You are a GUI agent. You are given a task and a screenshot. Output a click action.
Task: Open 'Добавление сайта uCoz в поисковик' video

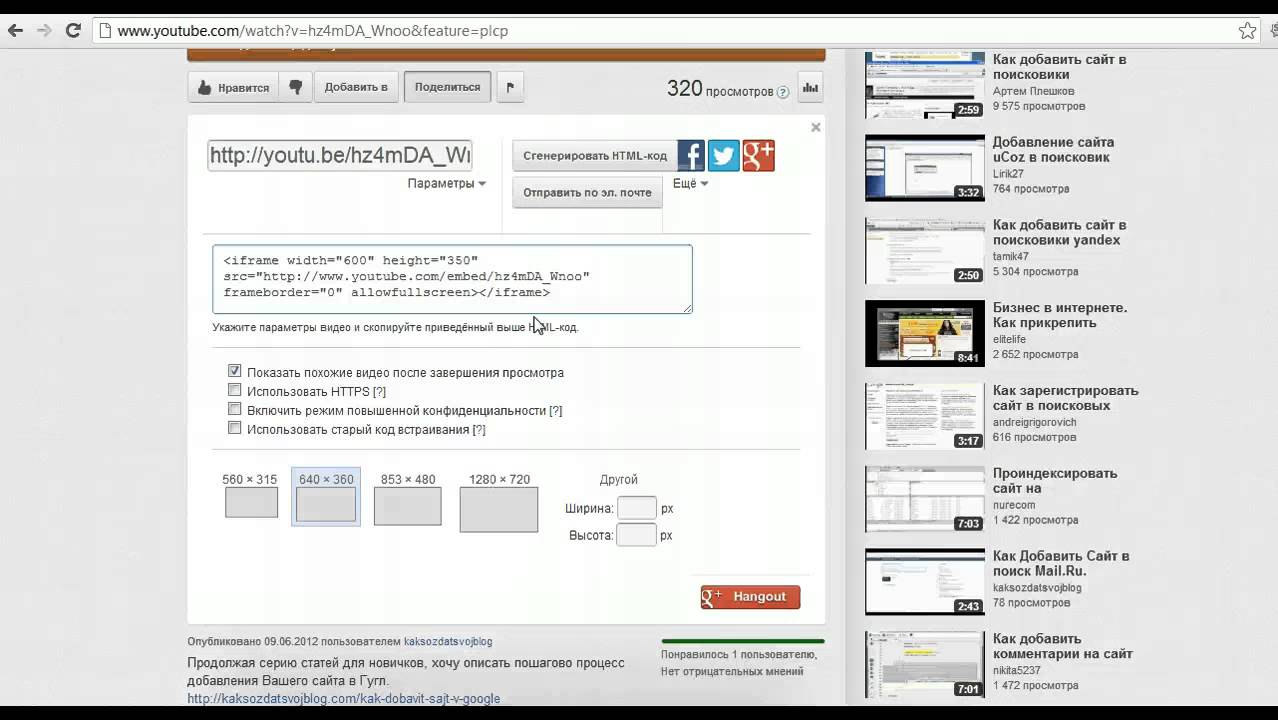tap(1053, 150)
